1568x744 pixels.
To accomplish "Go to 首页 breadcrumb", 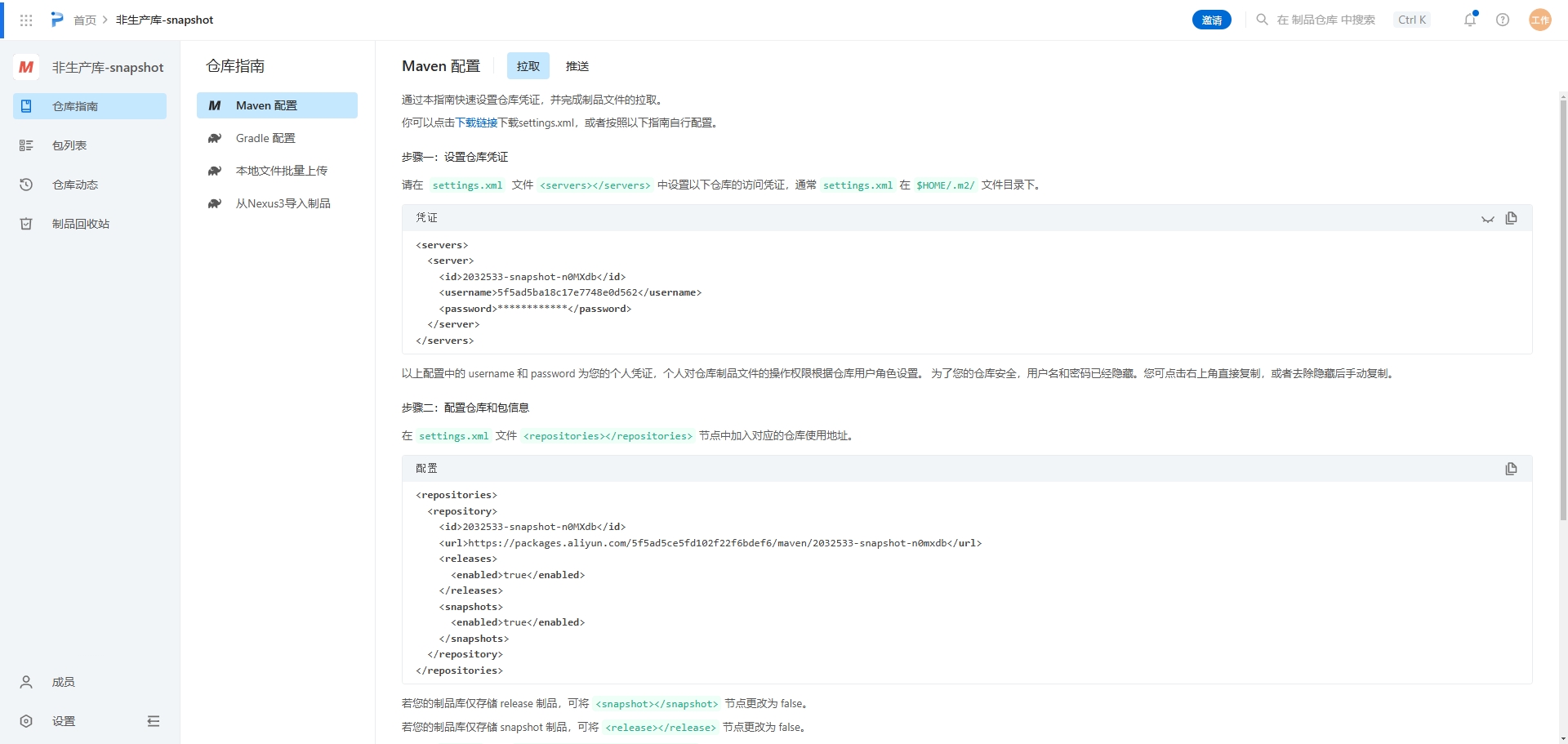I will click(x=85, y=20).
